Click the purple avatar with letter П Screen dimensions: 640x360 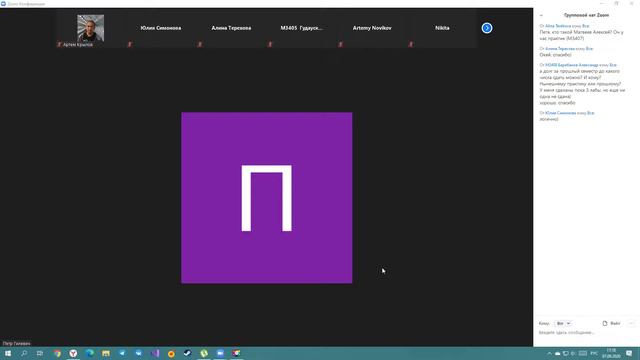[267, 198]
